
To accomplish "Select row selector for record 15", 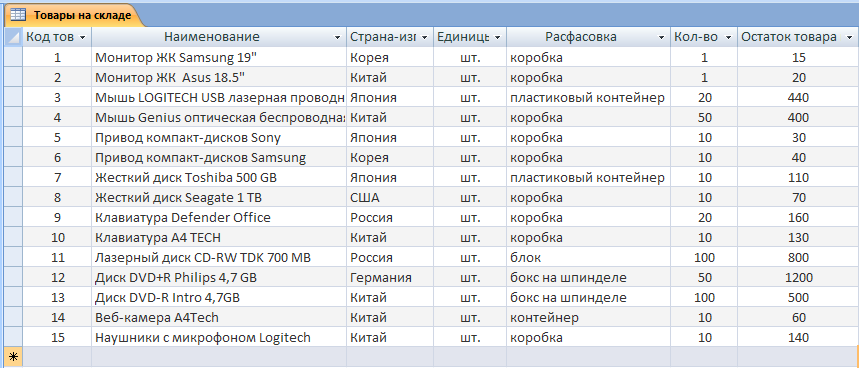I will 13,338.
